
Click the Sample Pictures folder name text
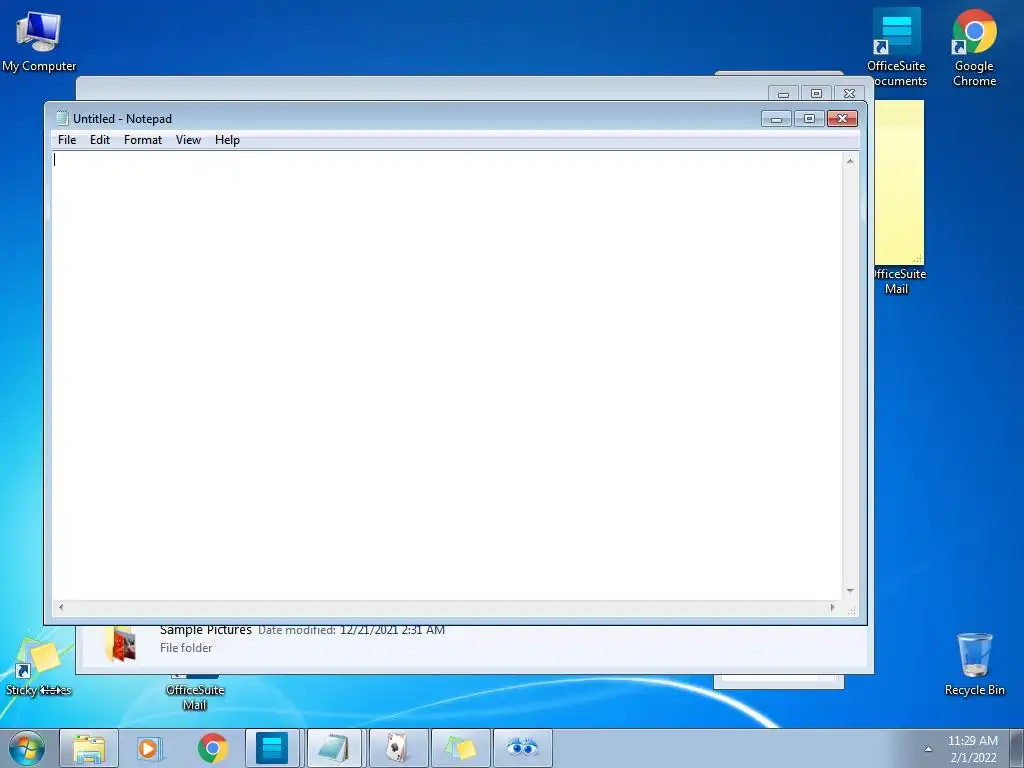(x=206, y=630)
